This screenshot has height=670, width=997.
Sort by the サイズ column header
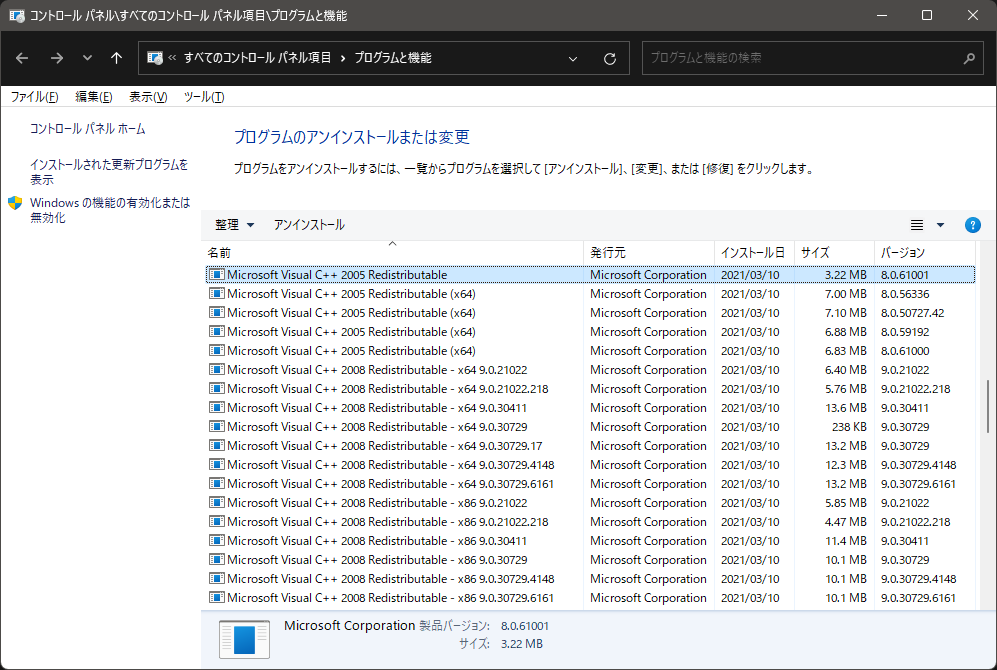[x=834, y=252]
